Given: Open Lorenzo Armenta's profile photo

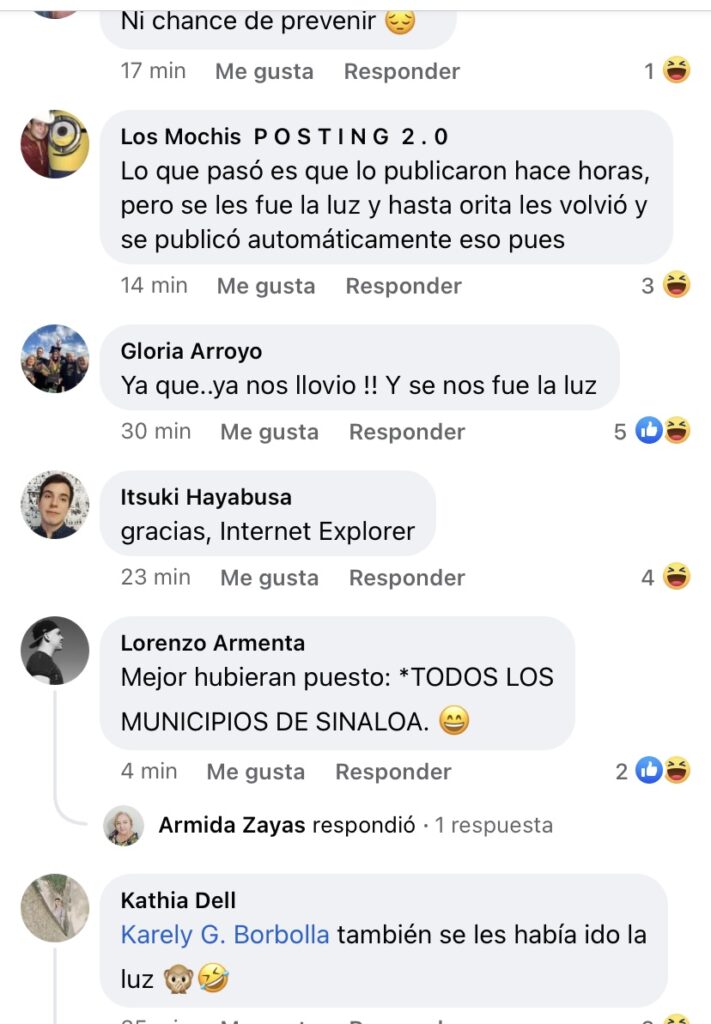Looking at the screenshot, I should click(55, 650).
